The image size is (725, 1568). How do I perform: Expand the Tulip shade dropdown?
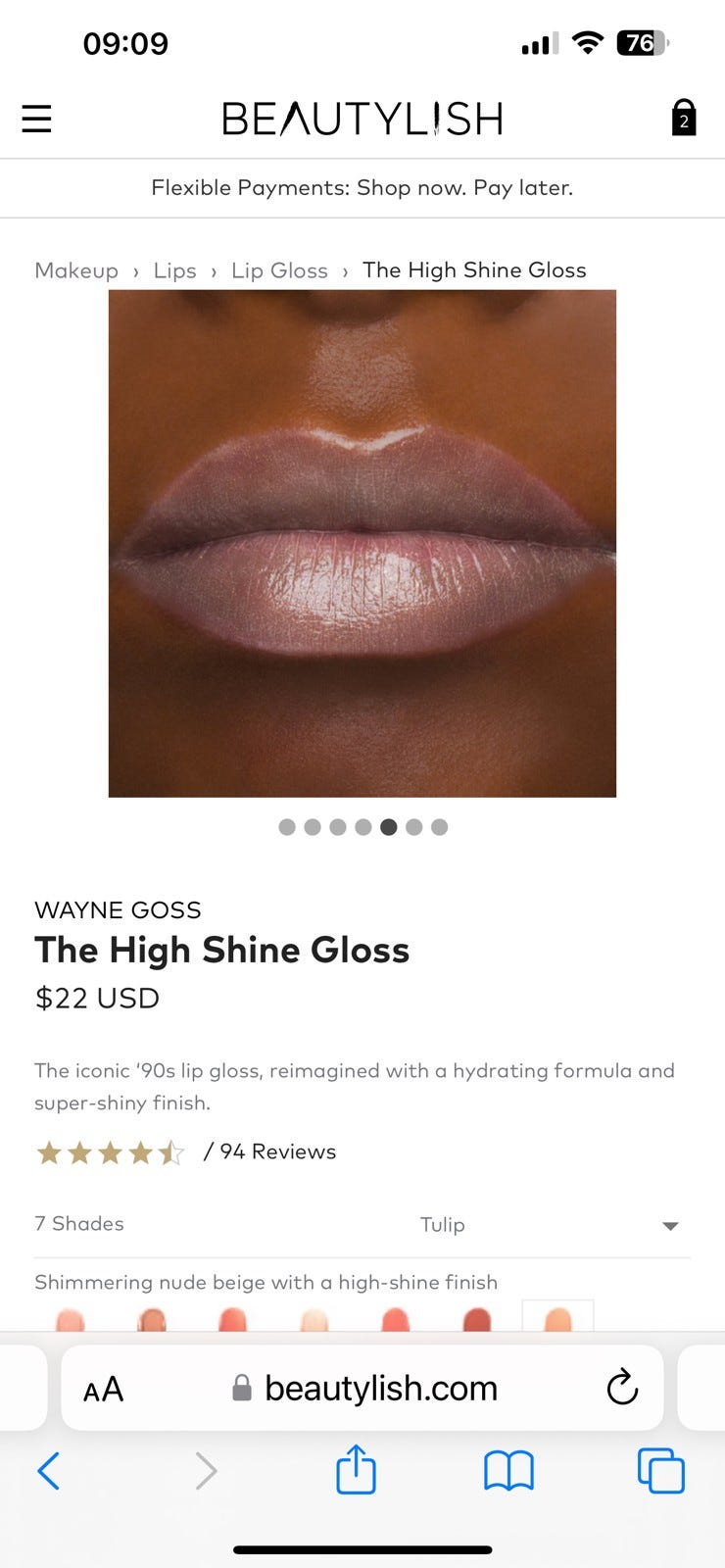point(362,1225)
